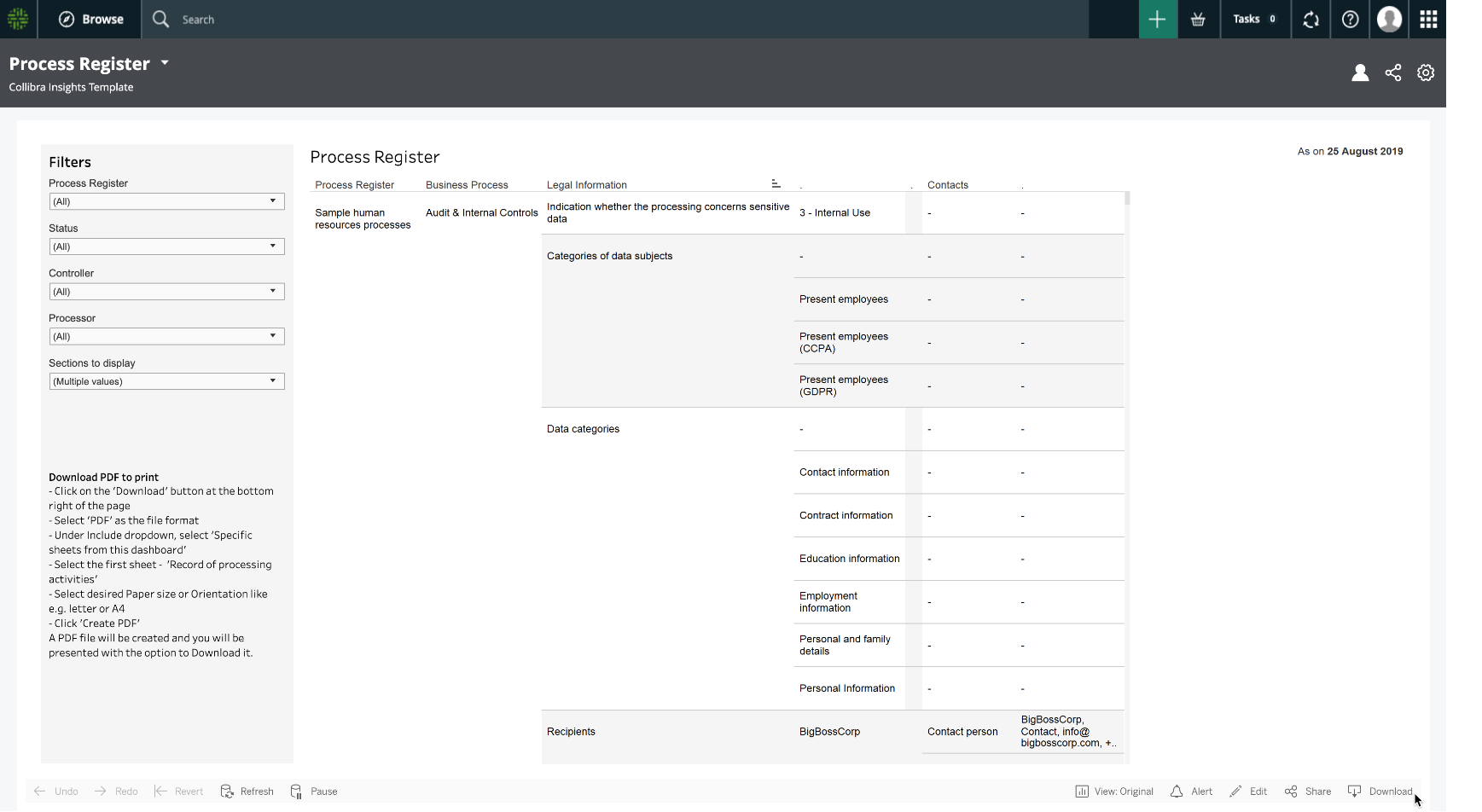Viewport: 1482px width, 812px height.
Task: Expand the Sections to display dropdown
Action: click(166, 381)
